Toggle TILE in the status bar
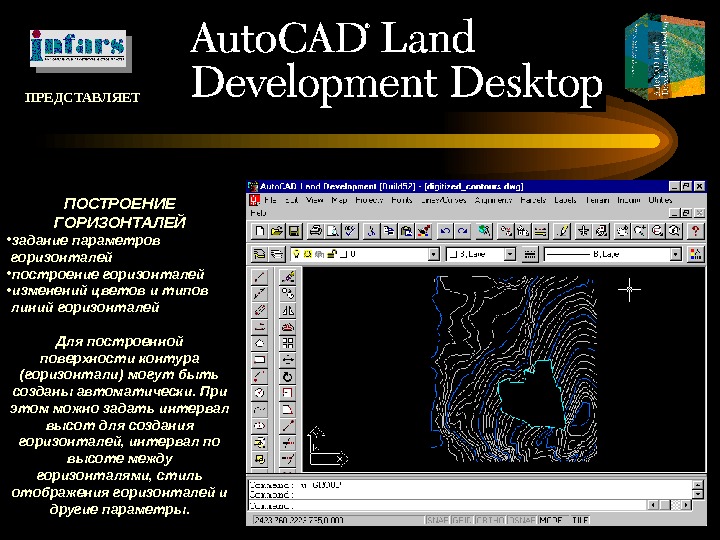 coord(579,520)
